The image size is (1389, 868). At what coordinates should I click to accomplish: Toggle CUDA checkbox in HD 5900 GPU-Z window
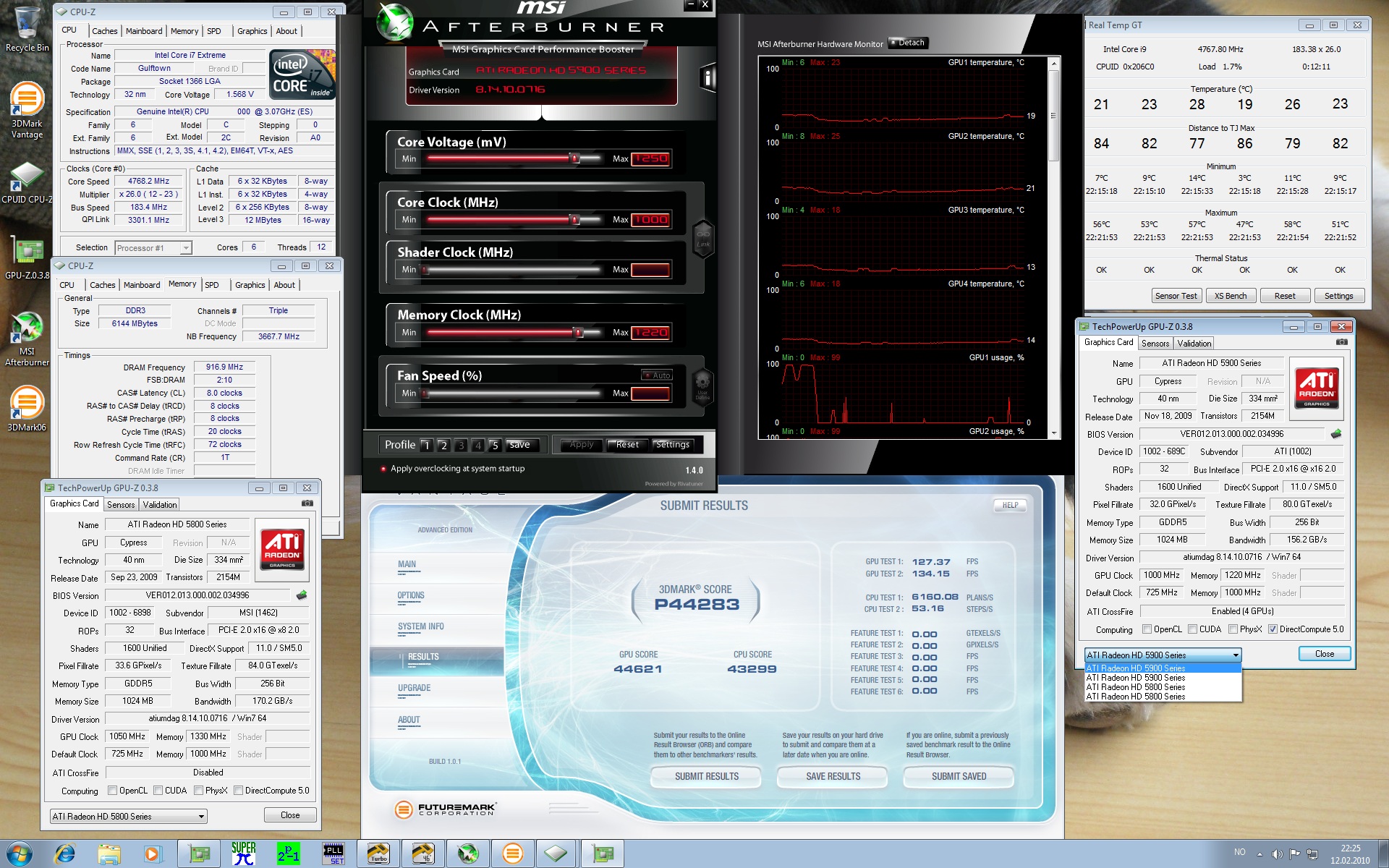tap(1192, 629)
